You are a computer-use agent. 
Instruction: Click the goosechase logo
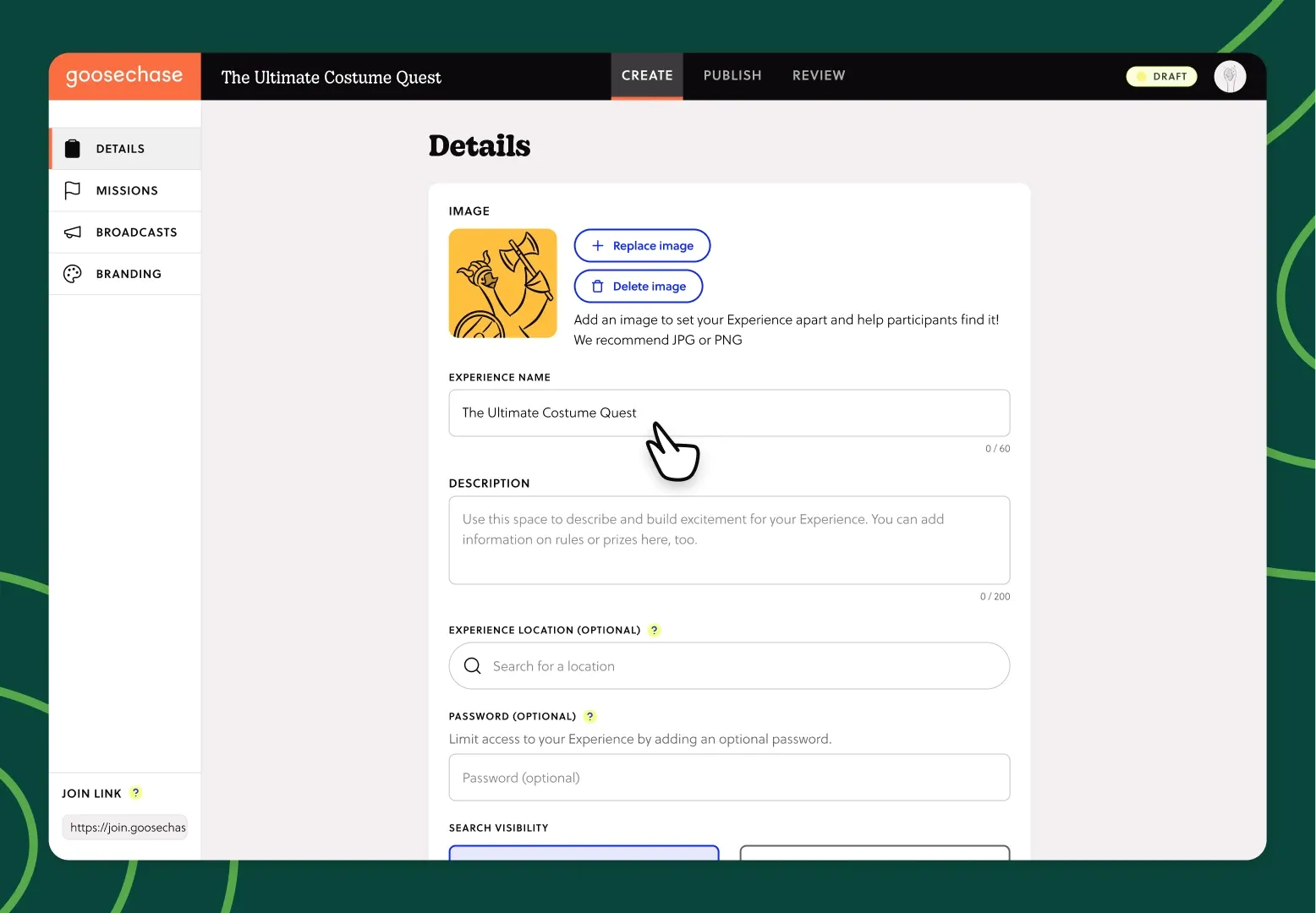124,75
